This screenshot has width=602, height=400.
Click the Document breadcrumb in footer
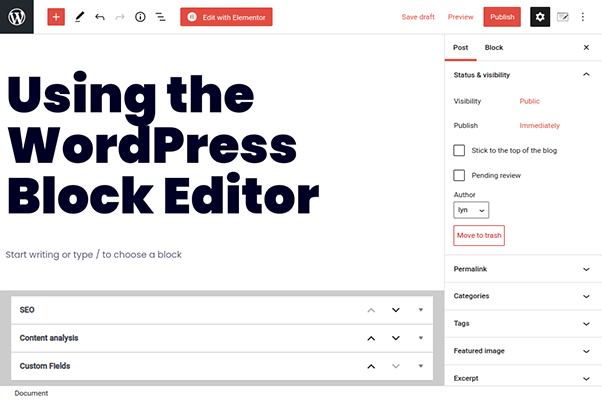click(31, 393)
